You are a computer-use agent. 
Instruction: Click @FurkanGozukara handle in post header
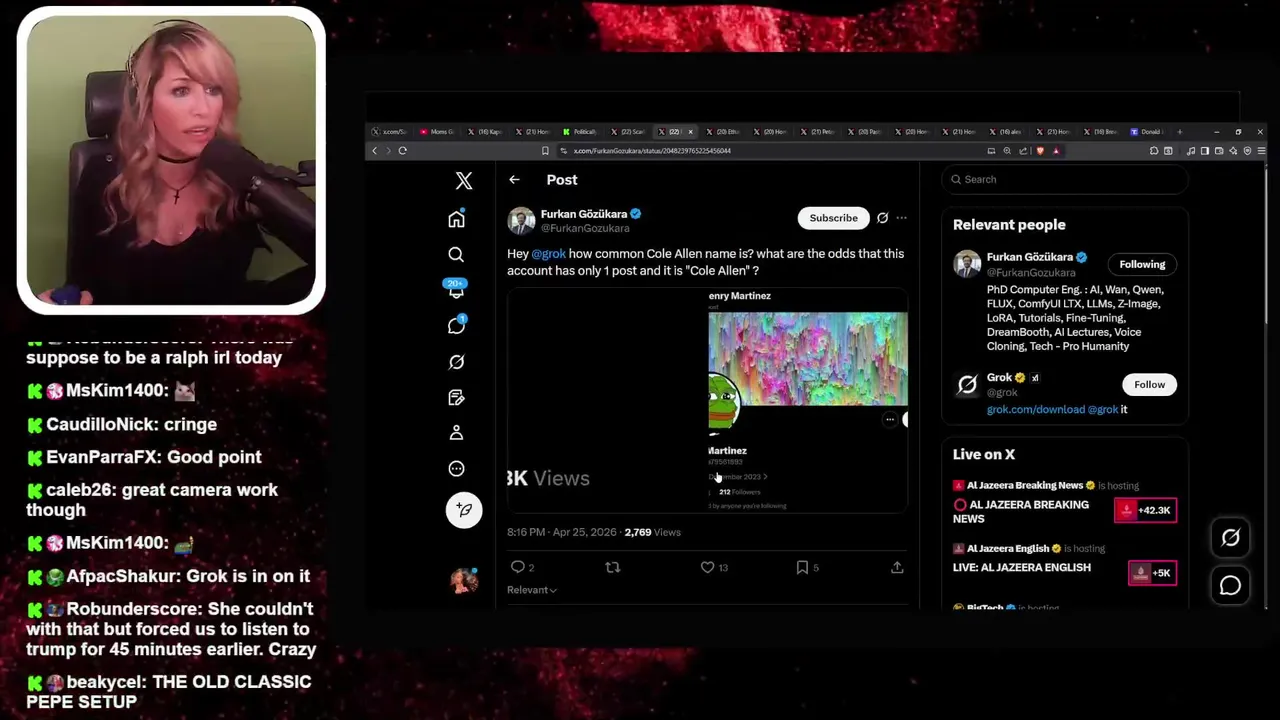click(585, 229)
